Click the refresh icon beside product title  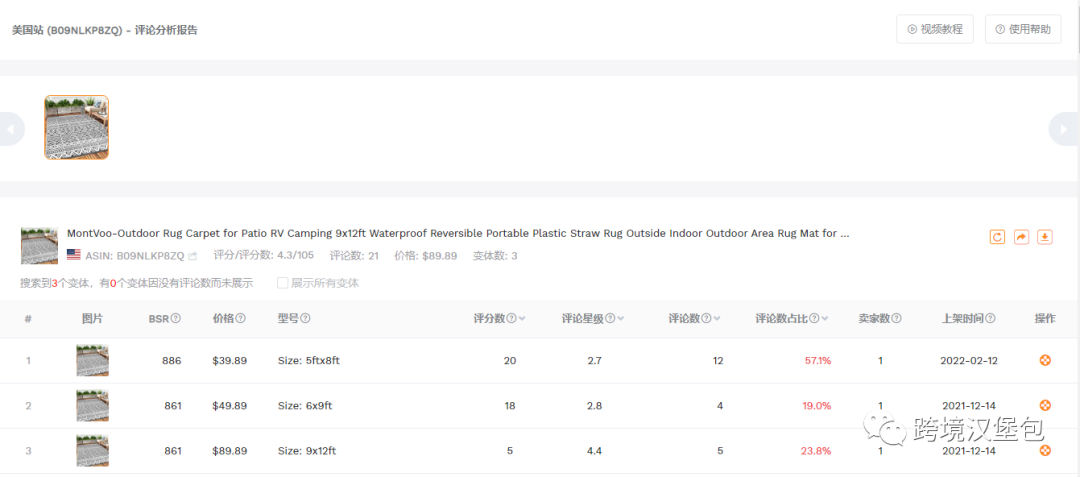997,237
